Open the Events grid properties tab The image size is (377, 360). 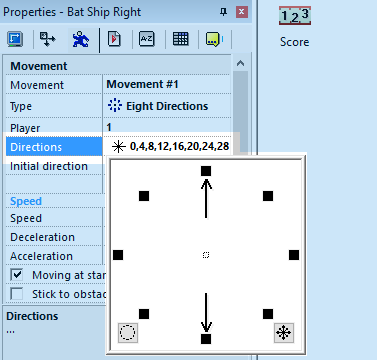(181, 39)
